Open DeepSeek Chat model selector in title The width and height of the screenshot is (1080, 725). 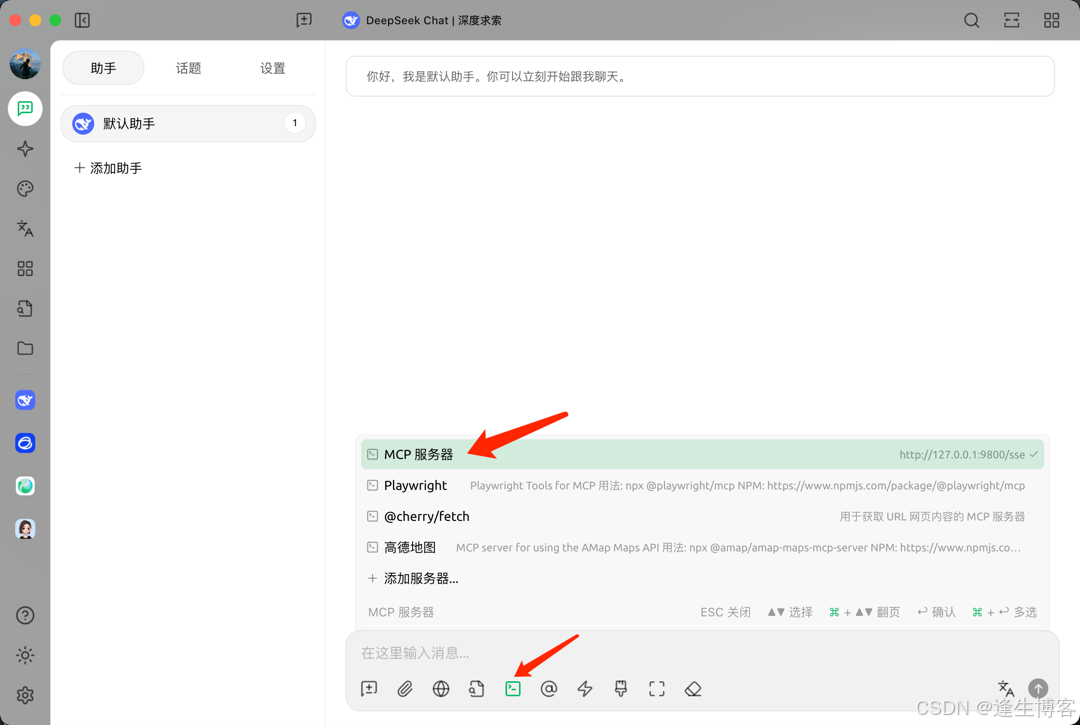pos(422,21)
